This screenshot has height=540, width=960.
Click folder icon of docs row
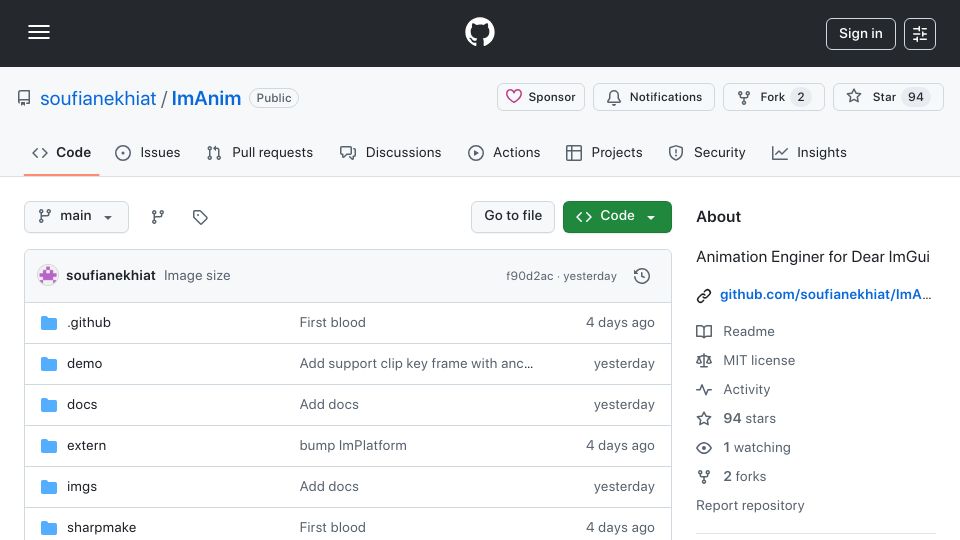pos(49,405)
